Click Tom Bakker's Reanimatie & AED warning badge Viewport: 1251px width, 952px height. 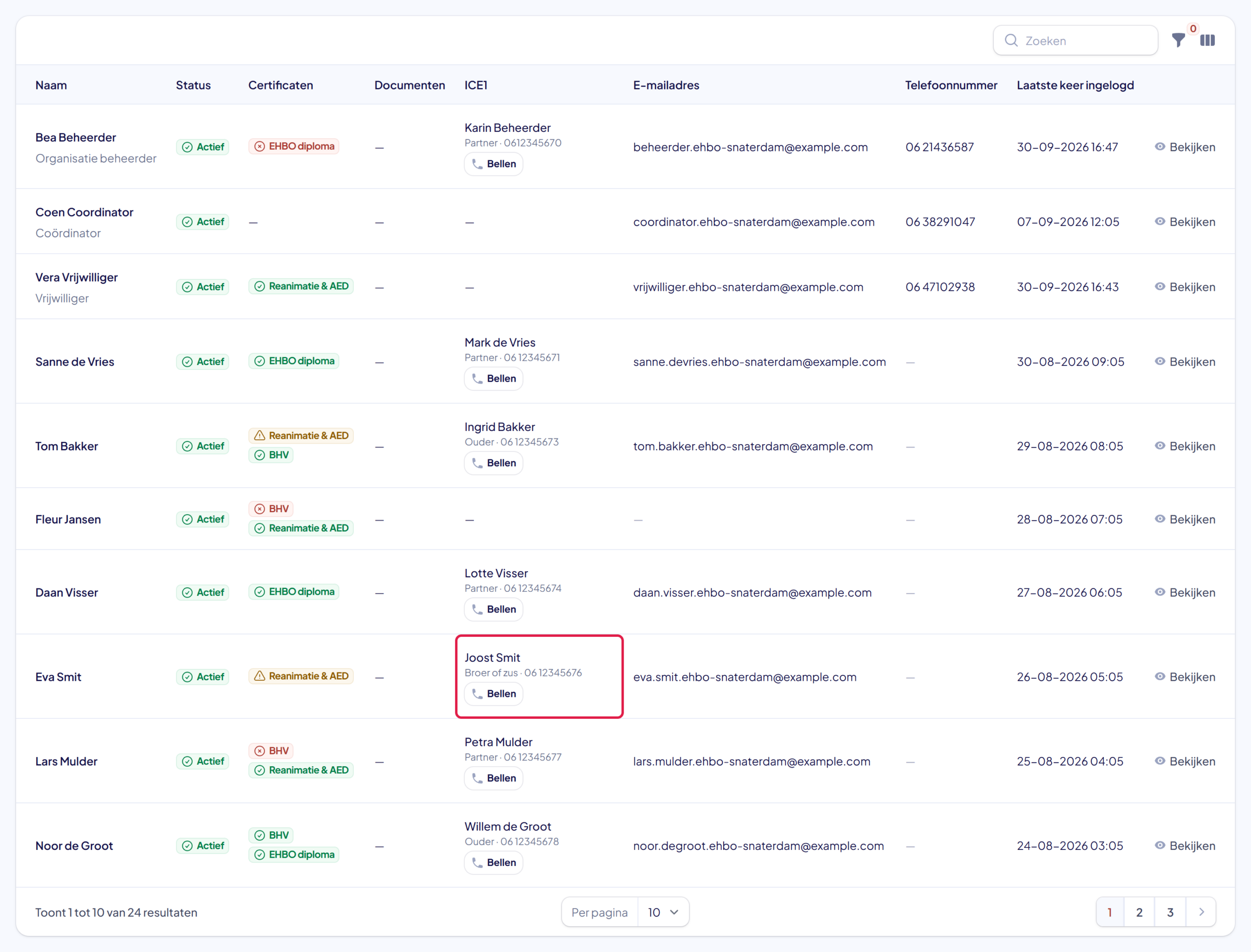(x=301, y=436)
